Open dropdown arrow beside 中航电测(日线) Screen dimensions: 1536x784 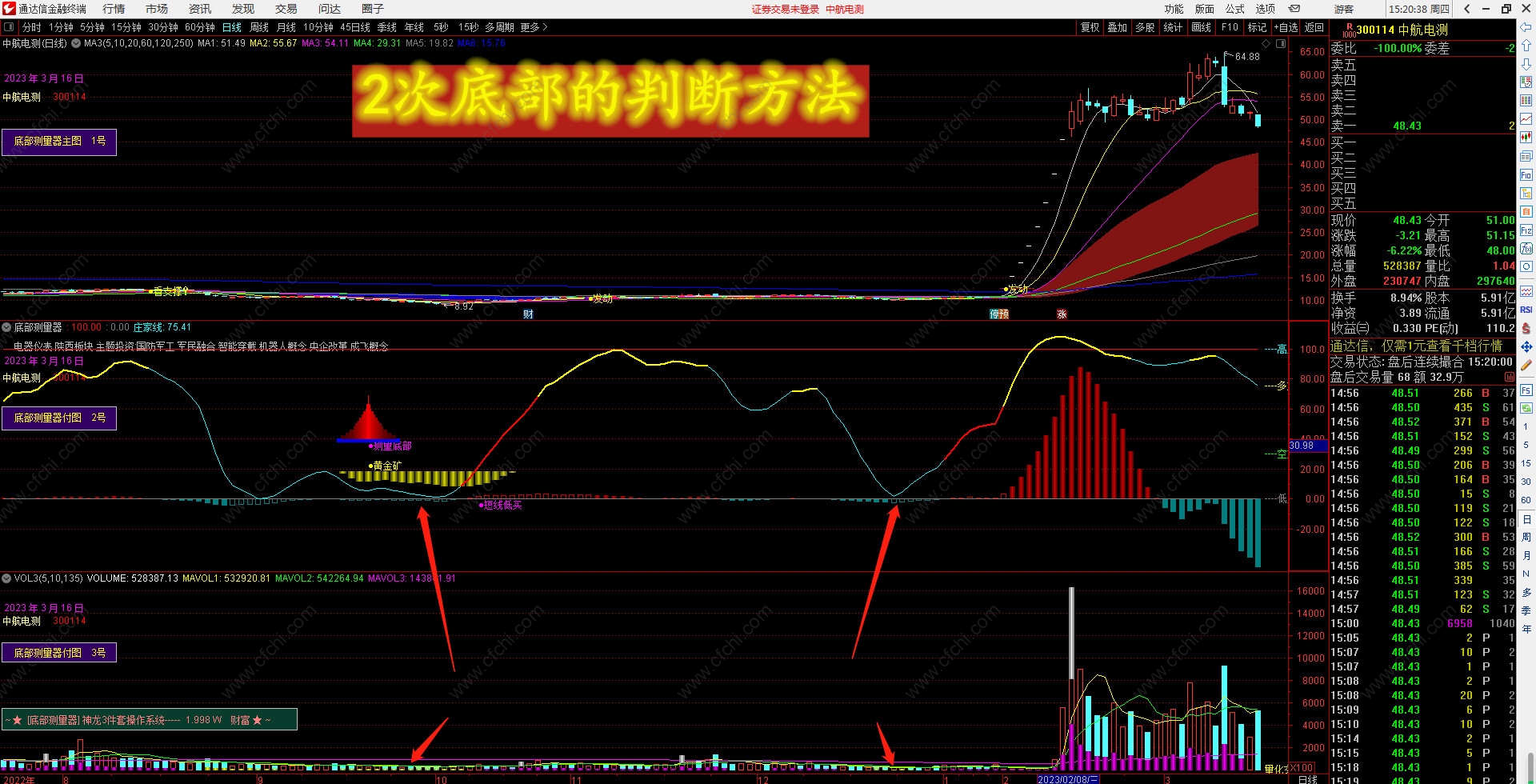(x=76, y=43)
